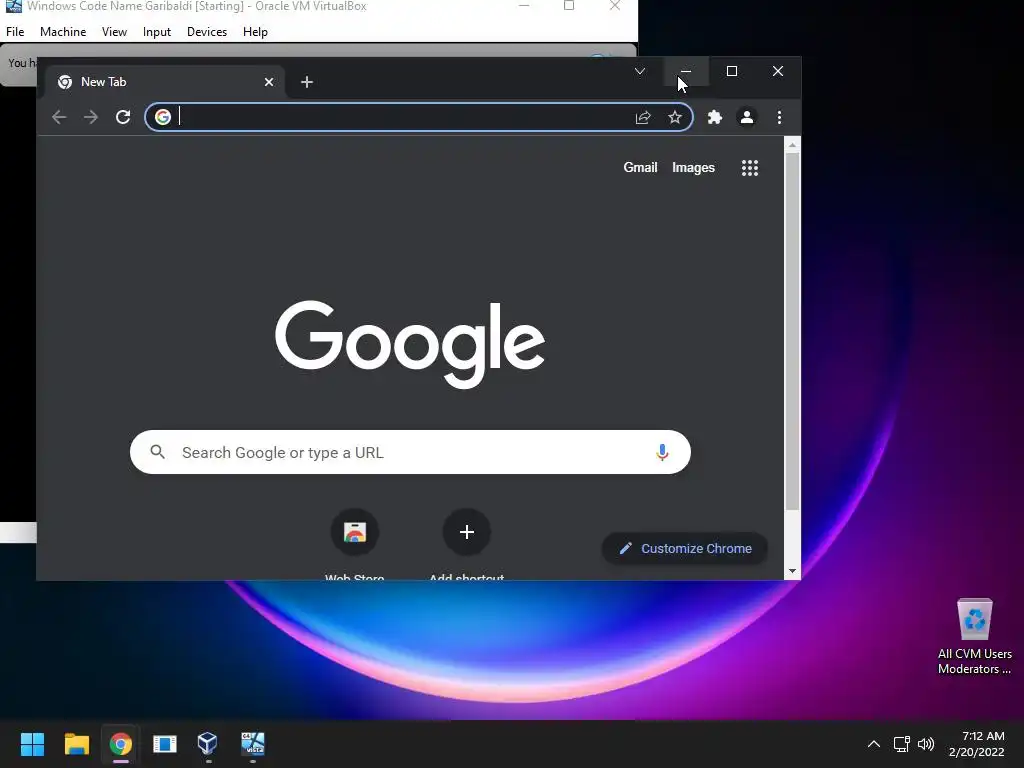1024x768 pixels.
Task: Open the Extensions puzzle icon
Action: [715, 118]
